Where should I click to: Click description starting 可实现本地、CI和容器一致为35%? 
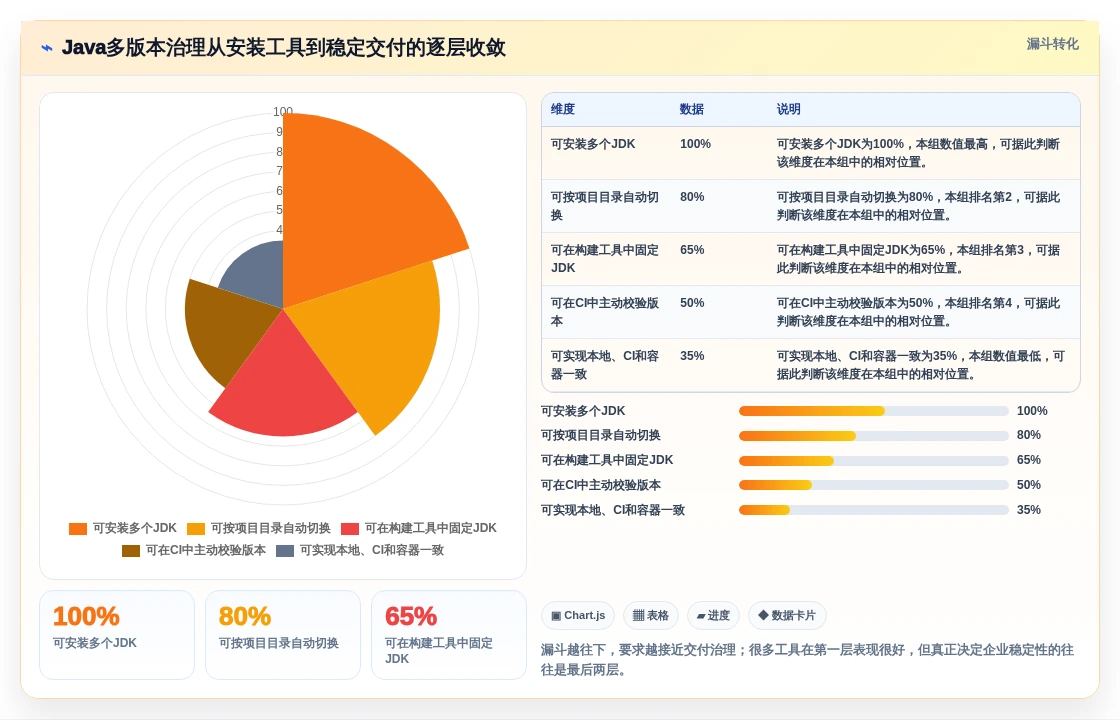point(921,365)
